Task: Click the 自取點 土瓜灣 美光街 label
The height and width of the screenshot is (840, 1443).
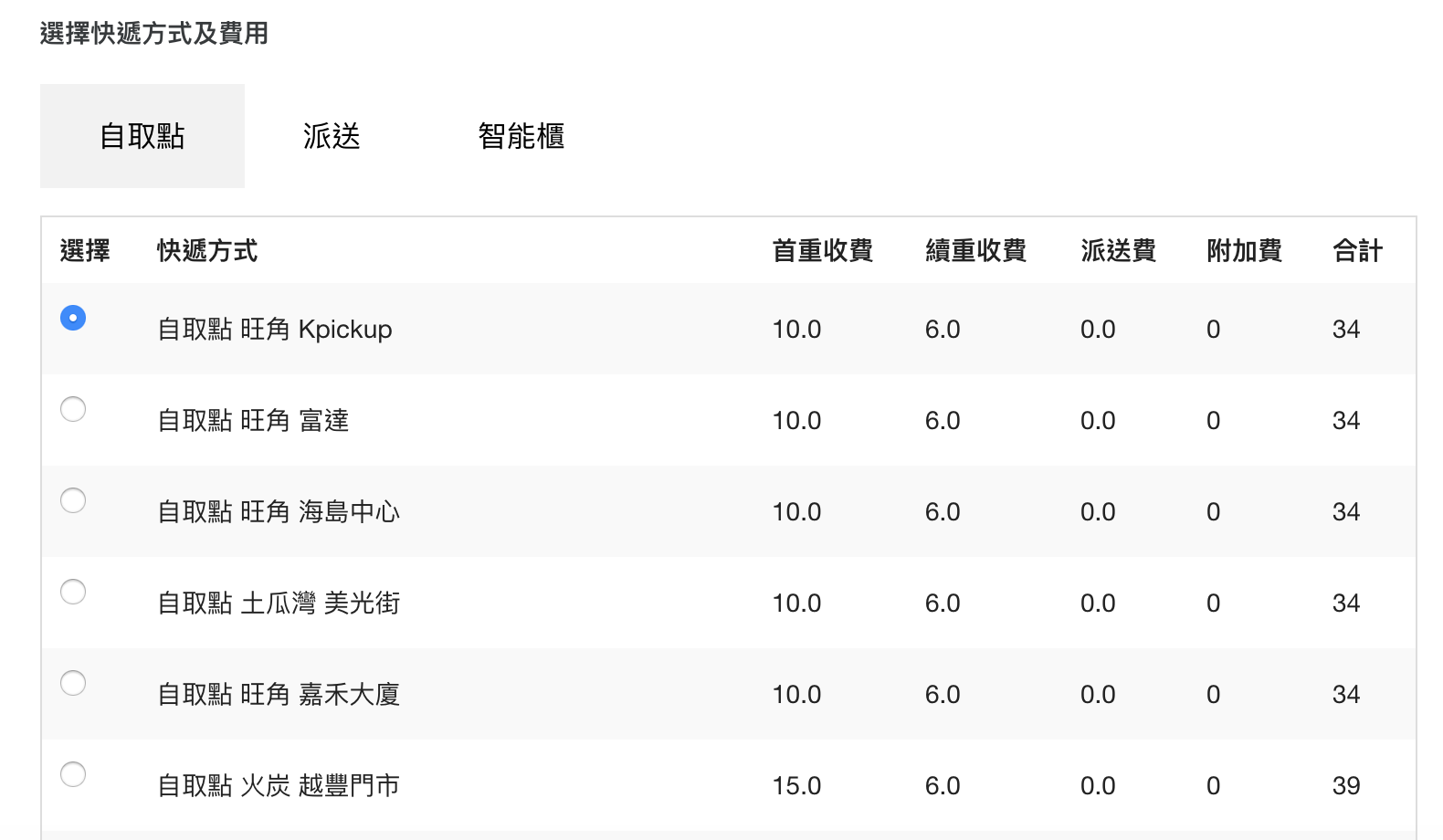Action: coord(279,604)
